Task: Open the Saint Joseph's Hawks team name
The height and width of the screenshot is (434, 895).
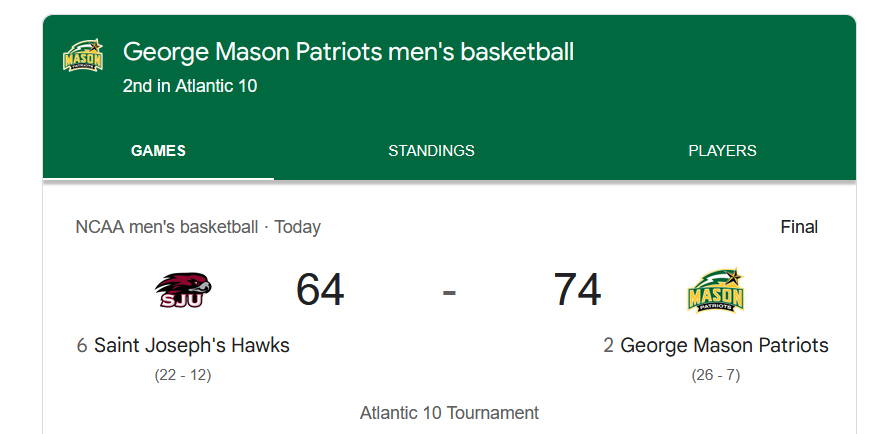Action: (191, 346)
